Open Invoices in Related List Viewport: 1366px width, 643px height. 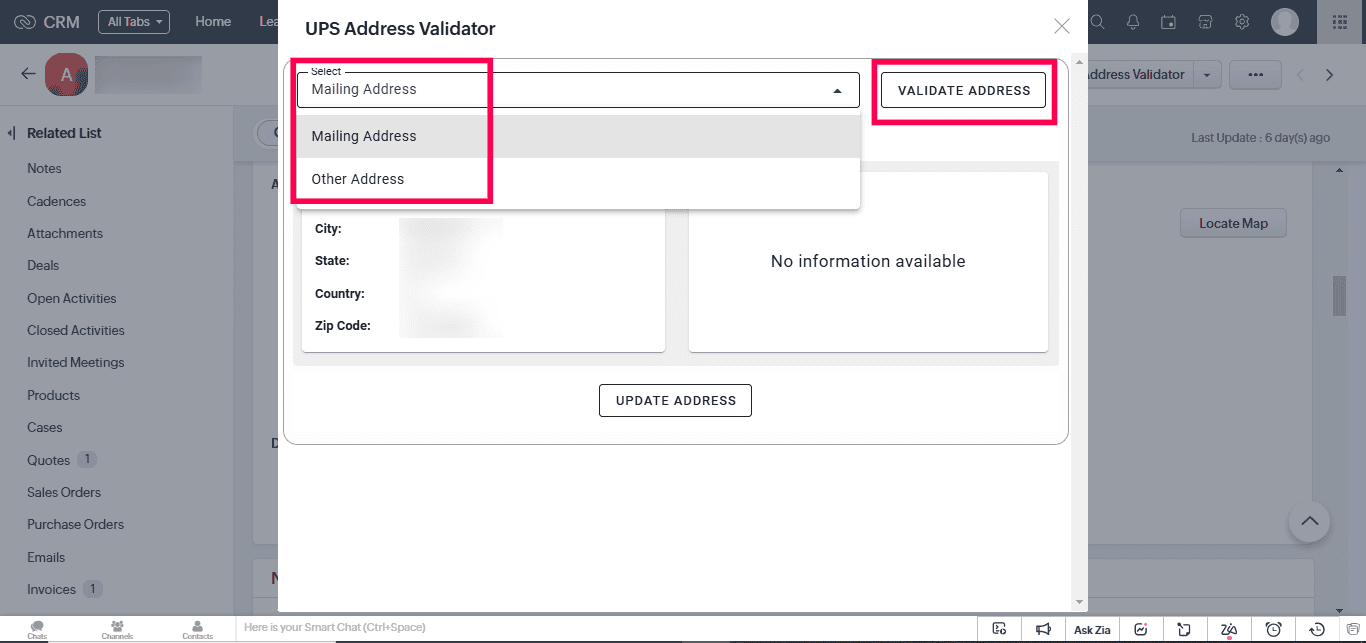(x=51, y=589)
